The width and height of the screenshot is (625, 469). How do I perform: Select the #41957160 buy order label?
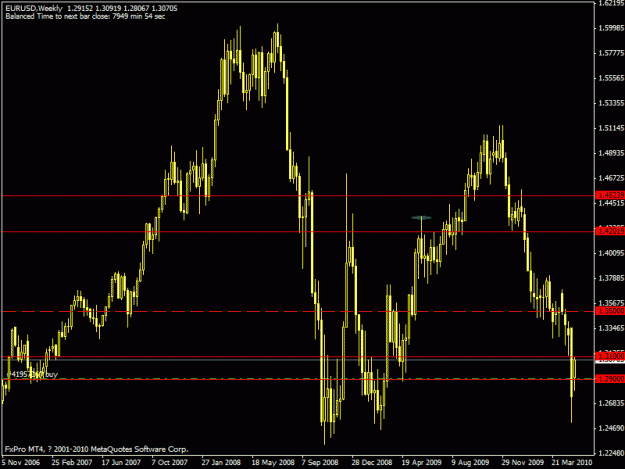pyautogui.click(x=33, y=374)
